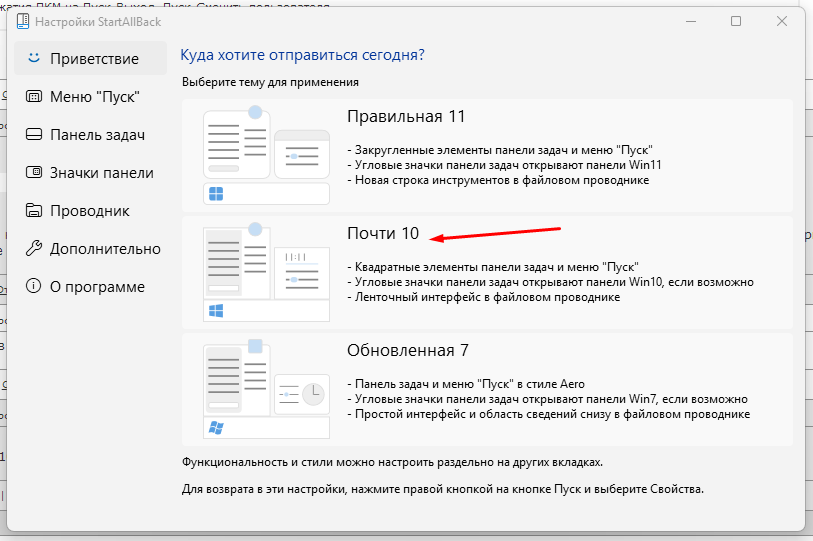The height and width of the screenshot is (541, 813).
Task: Click the Windows 10 logo in second preview
Action: [216, 311]
